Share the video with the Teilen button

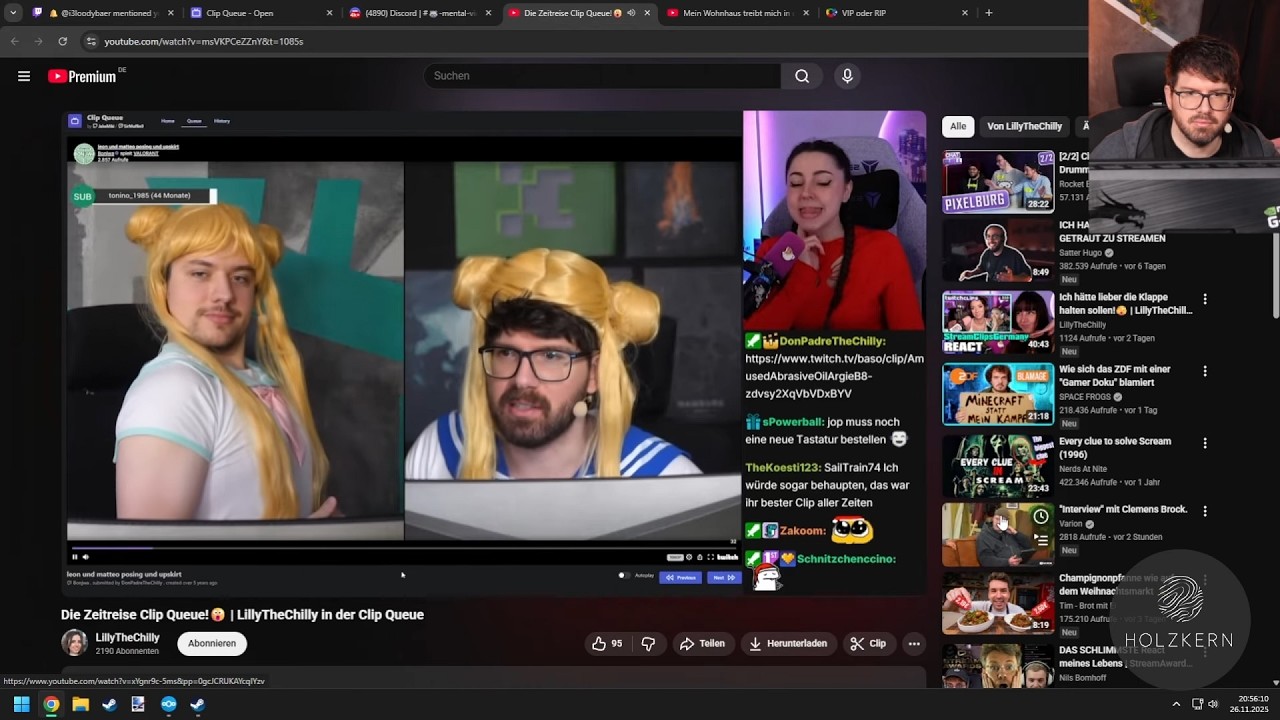pyautogui.click(x=702, y=644)
